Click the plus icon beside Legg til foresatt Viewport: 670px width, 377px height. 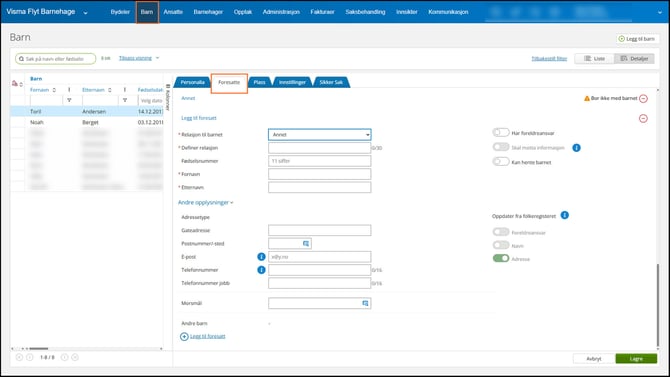click(x=184, y=337)
